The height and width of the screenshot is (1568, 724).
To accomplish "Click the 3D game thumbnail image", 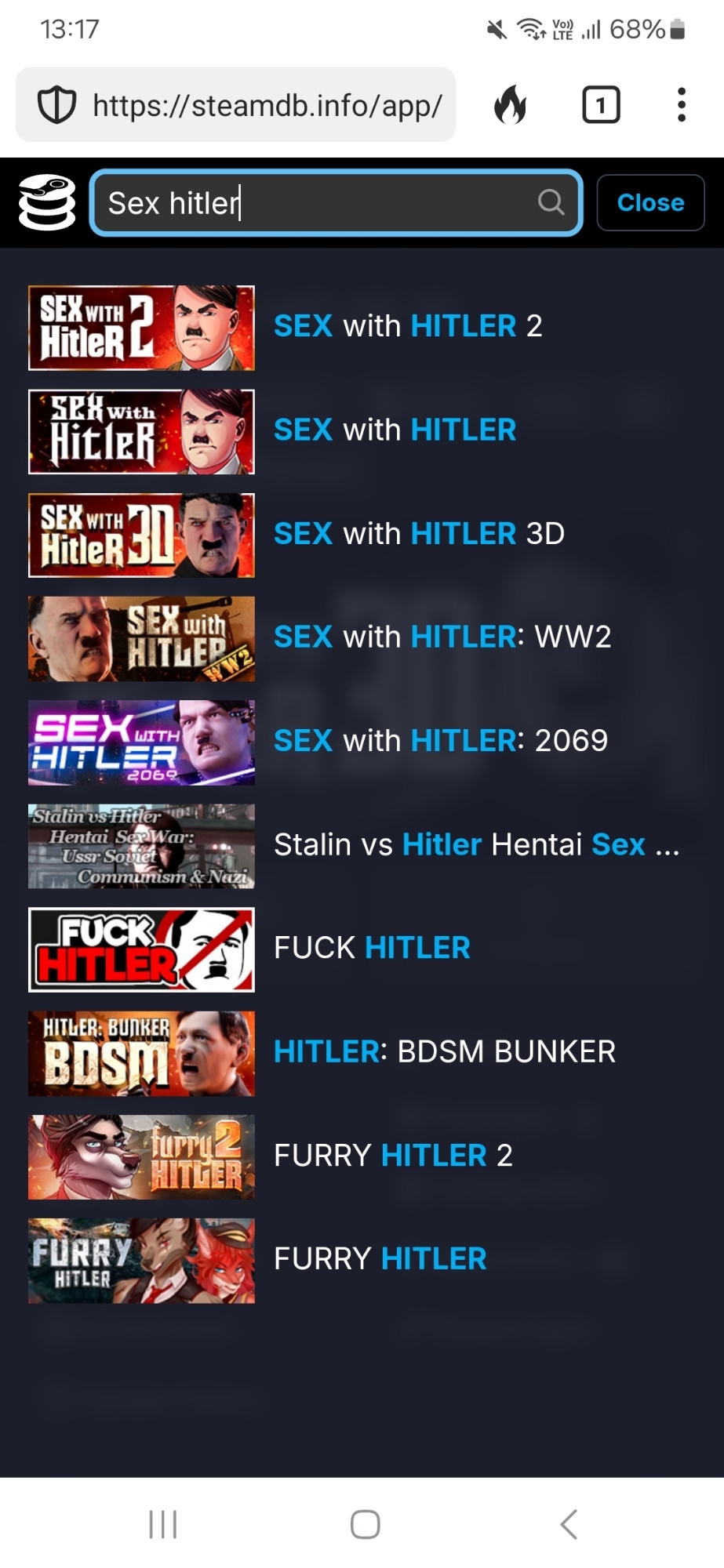I will tap(141, 535).
